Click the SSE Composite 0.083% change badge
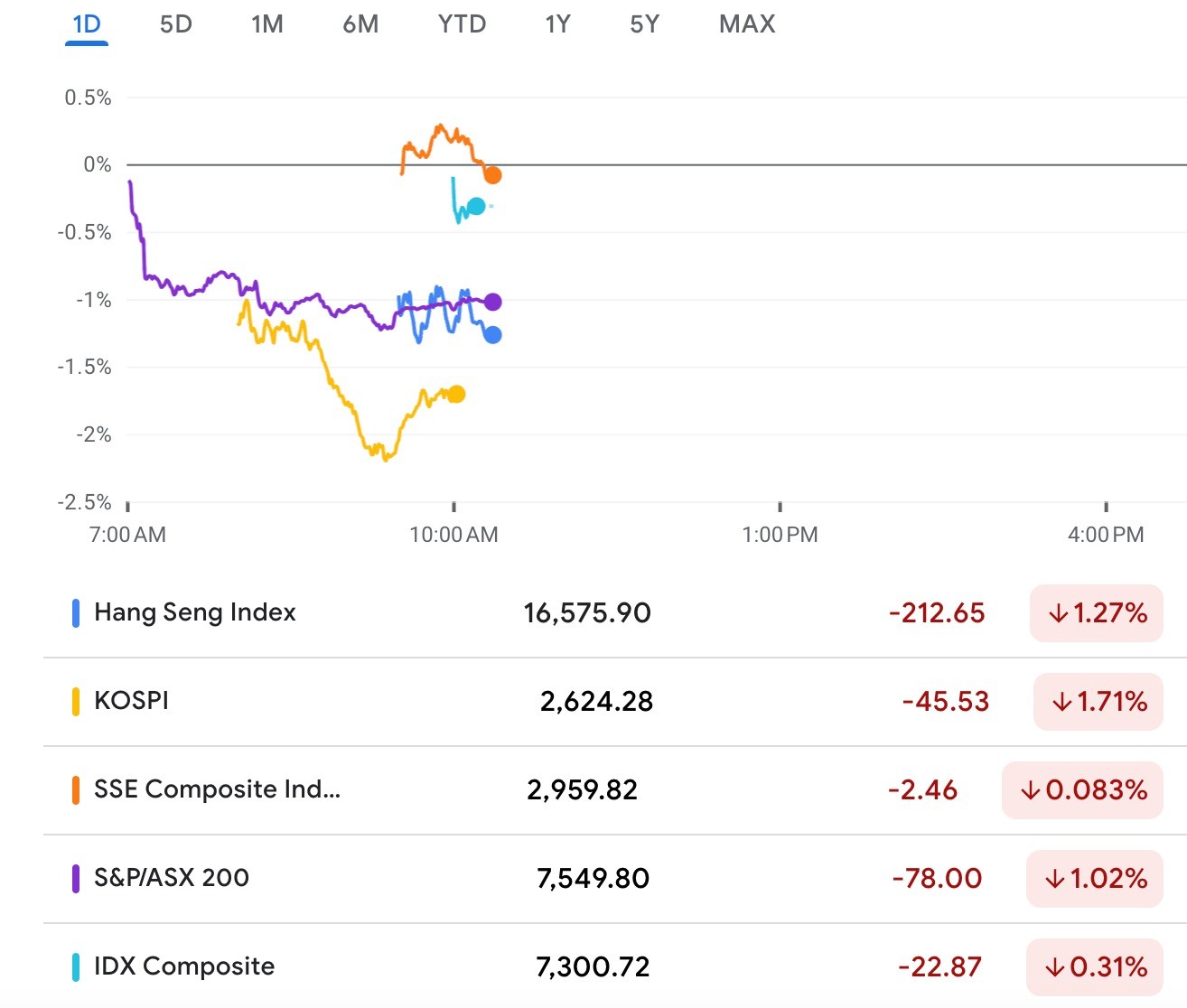The height and width of the screenshot is (1008, 1187). click(1082, 790)
